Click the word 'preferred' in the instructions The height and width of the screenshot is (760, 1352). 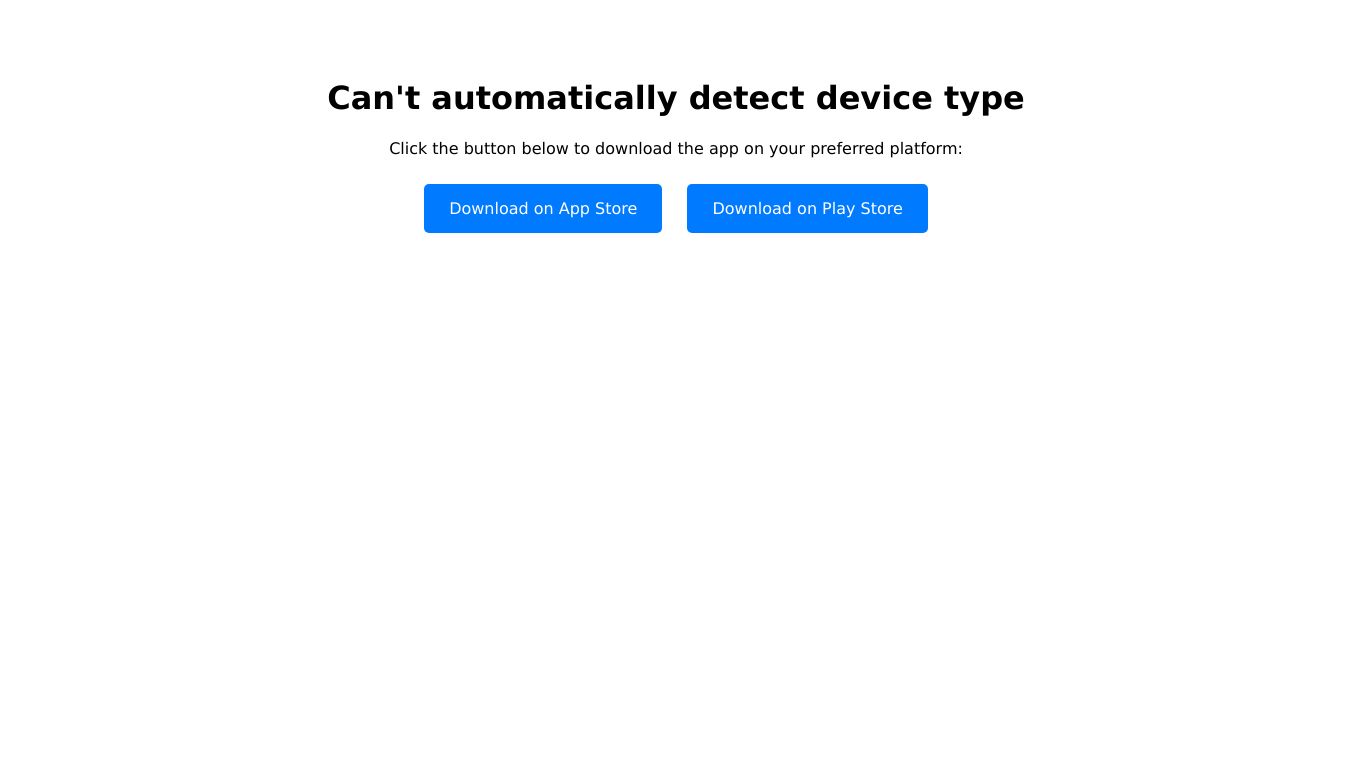[847, 149]
